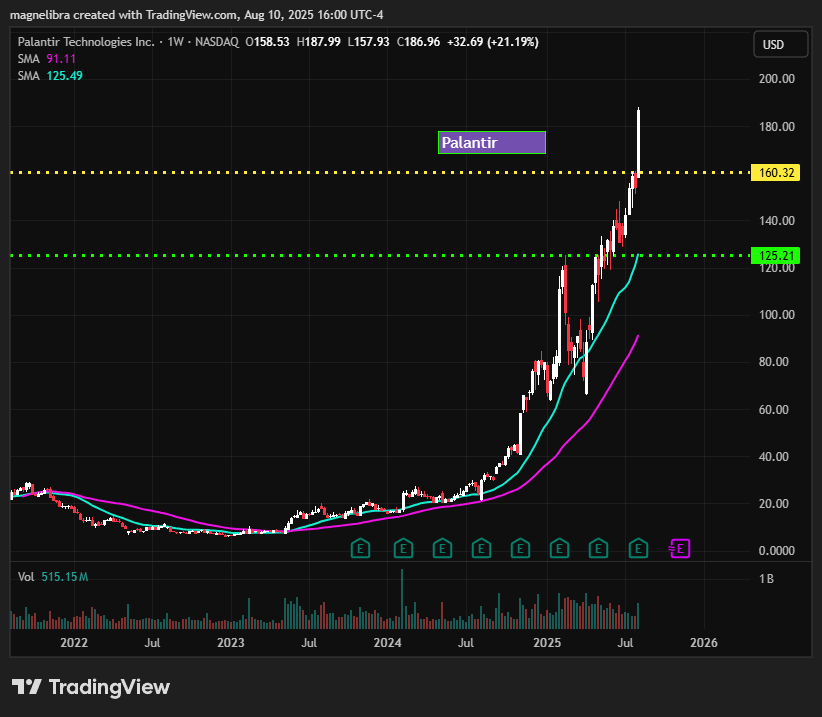This screenshot has height=717, width=822.
Task: Click the 140.00 price axis label
Action: [x=776, y=221]
